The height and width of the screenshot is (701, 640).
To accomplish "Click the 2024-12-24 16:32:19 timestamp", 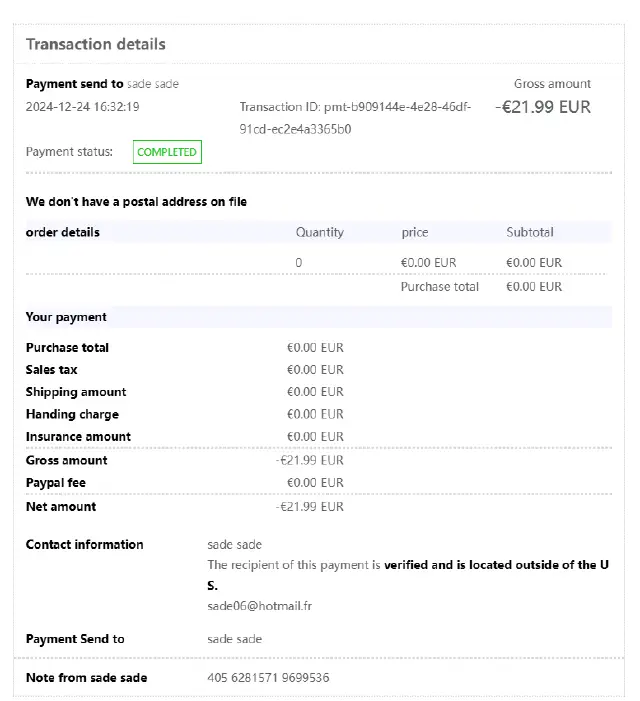I will pyautogui.click(x=82, y=107).
